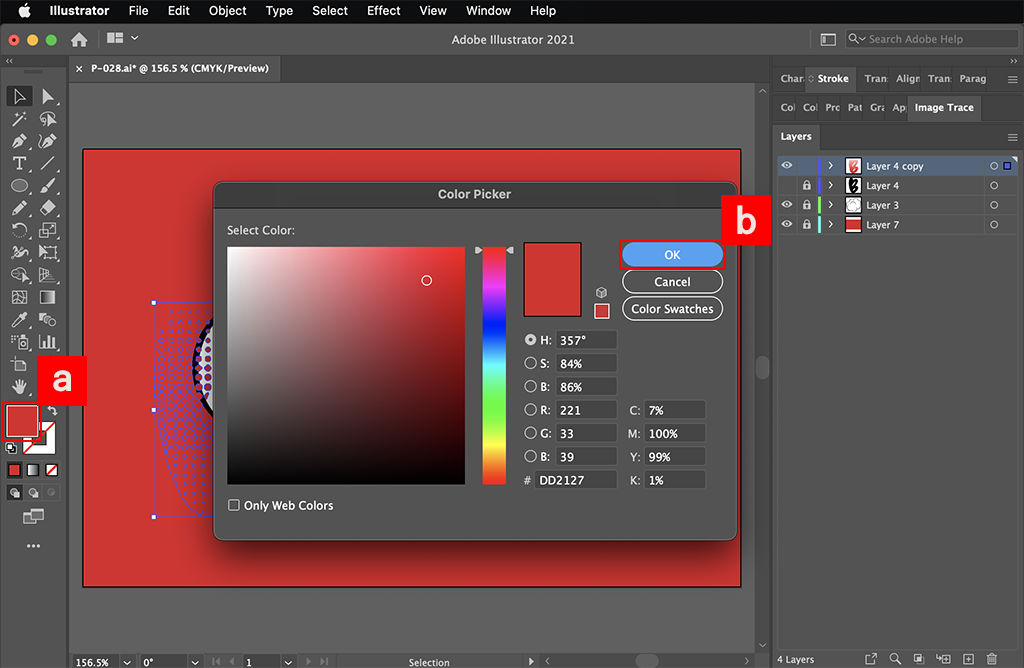Image resolution: width=1024 pixels, height=668 pixels.
Task: Confirm color with OK button
Action: click(672, 255)
